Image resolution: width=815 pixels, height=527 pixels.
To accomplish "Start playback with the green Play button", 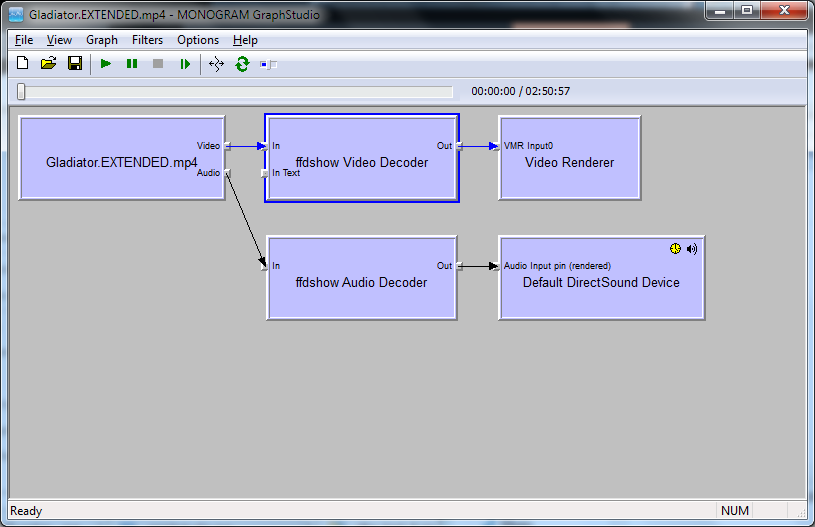I will [x=106, y=64].
